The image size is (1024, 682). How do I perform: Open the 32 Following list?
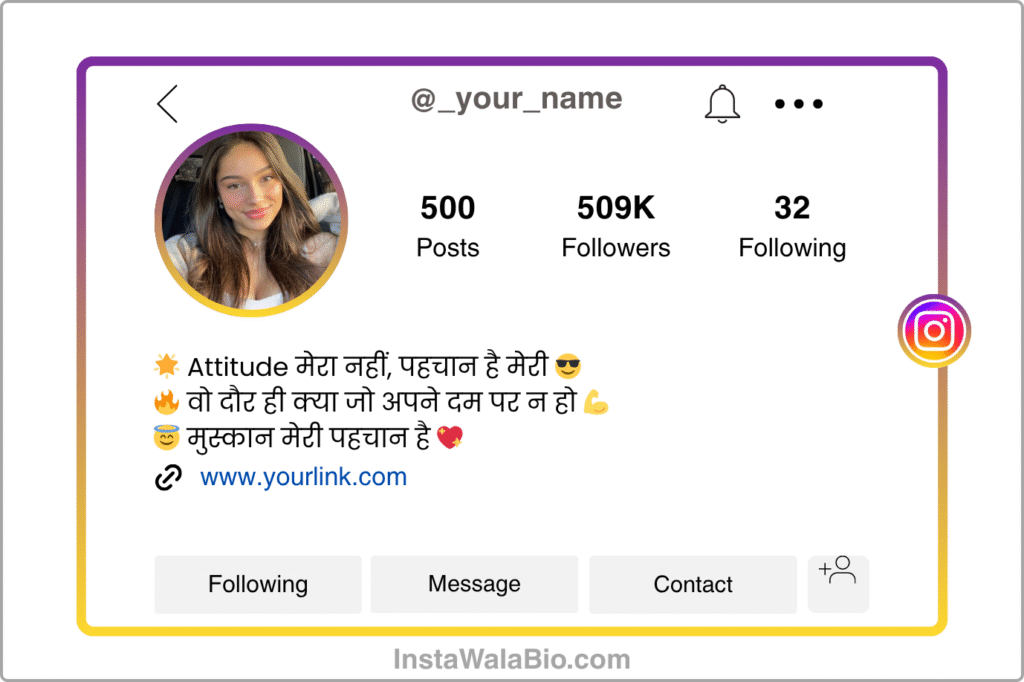(x=792, y=226)
